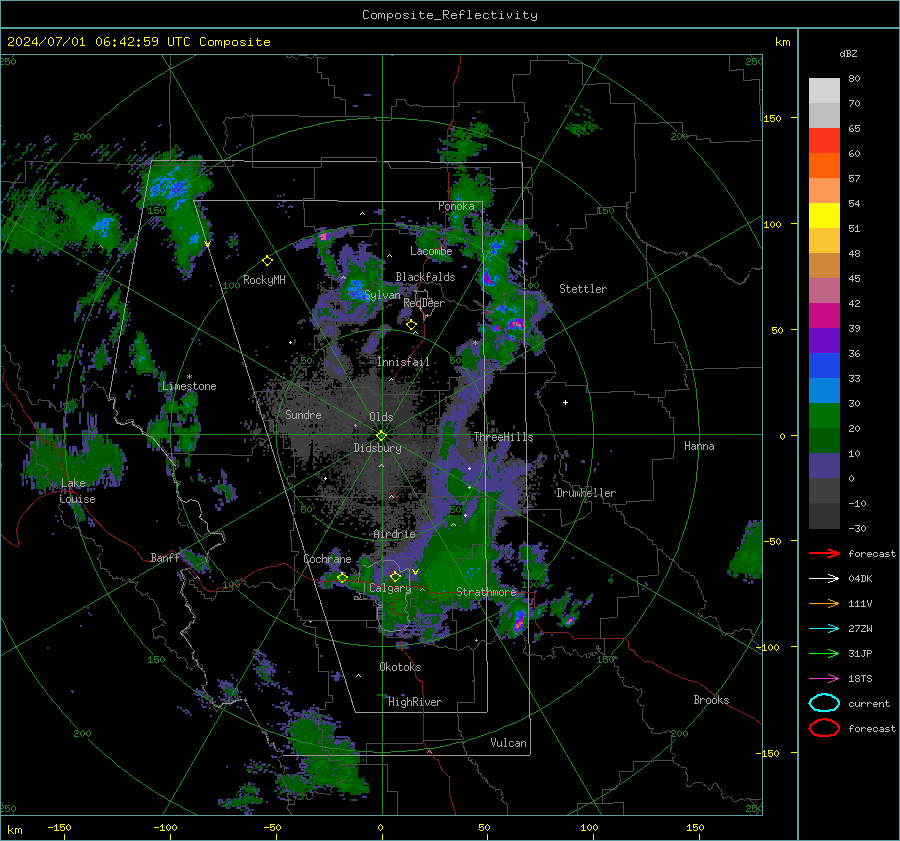Image resolution: width=900 pixels, height=841 pixels.
Task: Click the light gray 70-80 dBZ swatch
Action: [x=824, y=91]
